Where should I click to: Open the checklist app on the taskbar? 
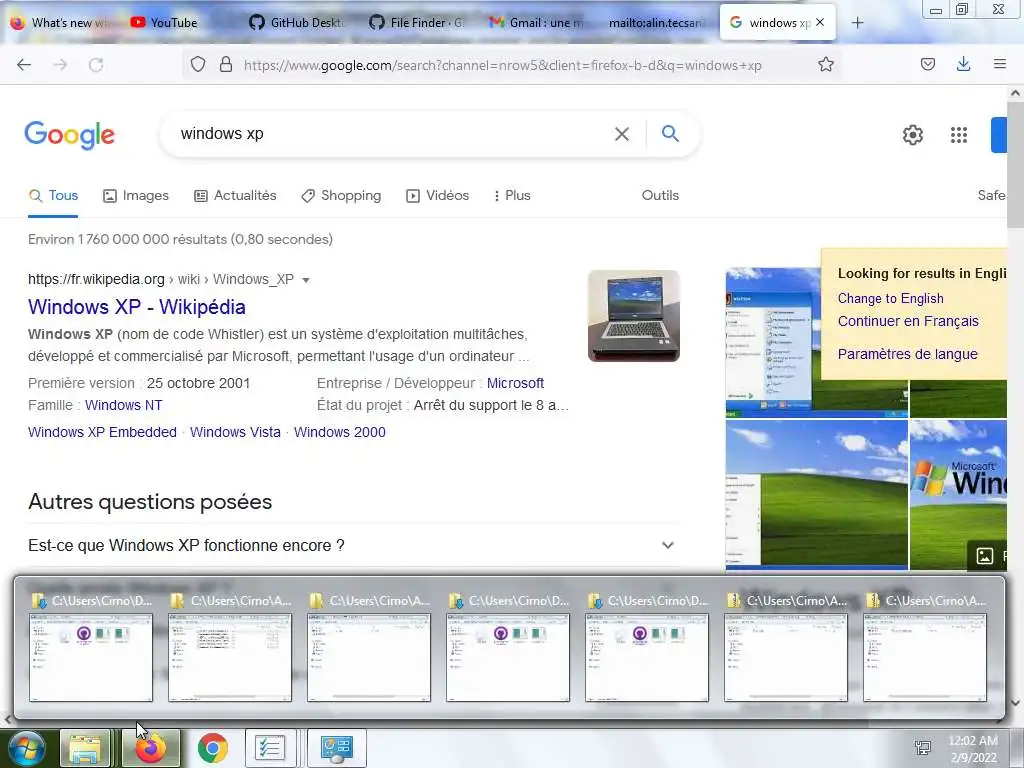269,748
